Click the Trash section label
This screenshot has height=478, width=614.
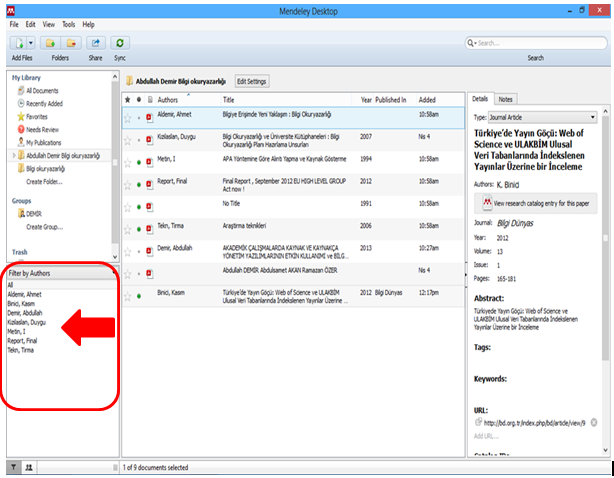tap(20, 252)
